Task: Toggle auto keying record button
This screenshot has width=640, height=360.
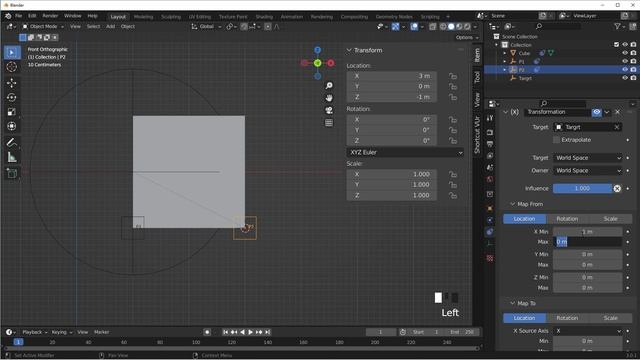Action: click(x=207, y=332)
